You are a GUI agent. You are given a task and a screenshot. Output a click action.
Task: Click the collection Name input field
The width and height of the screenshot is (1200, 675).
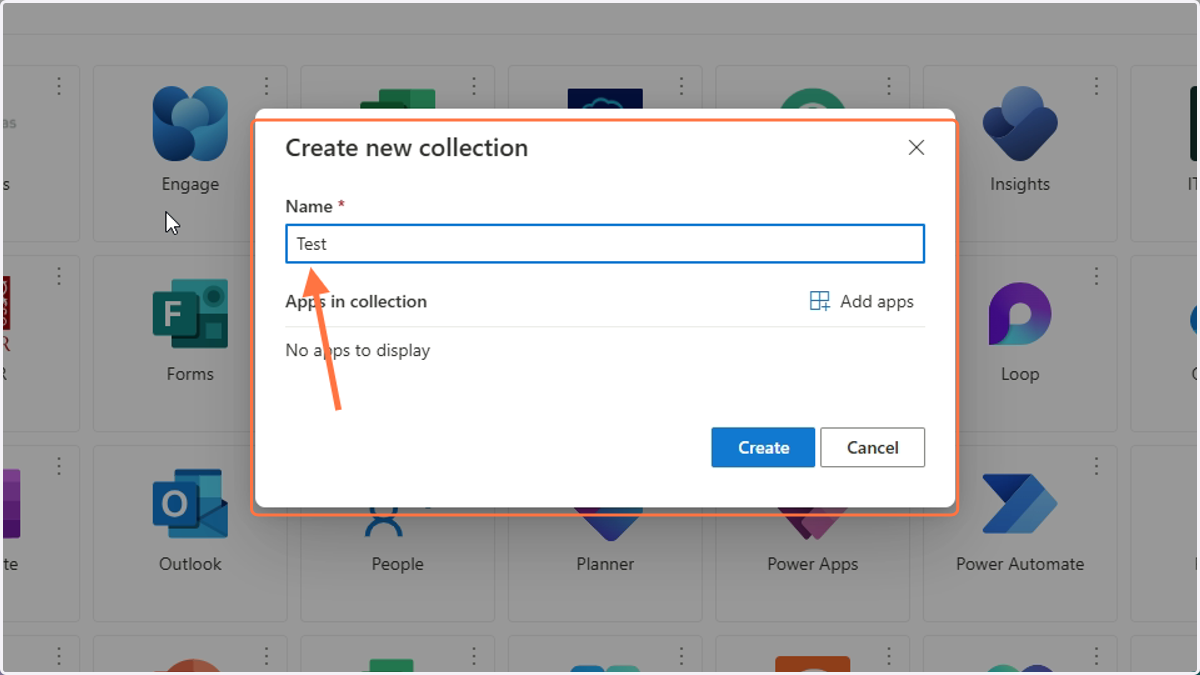click(605, 244)
